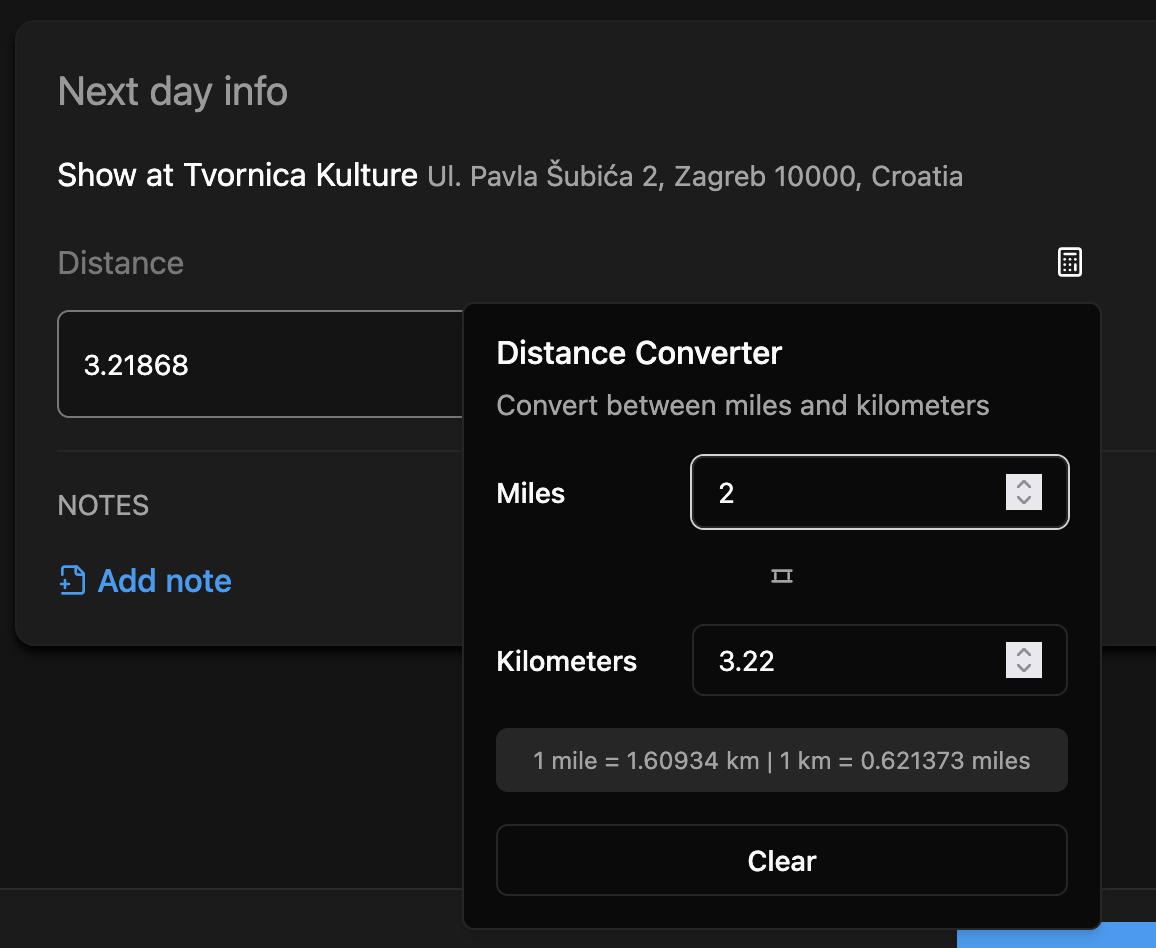Select the Kilometers input field
The image size is (1156, 948).
coord(860,660)
